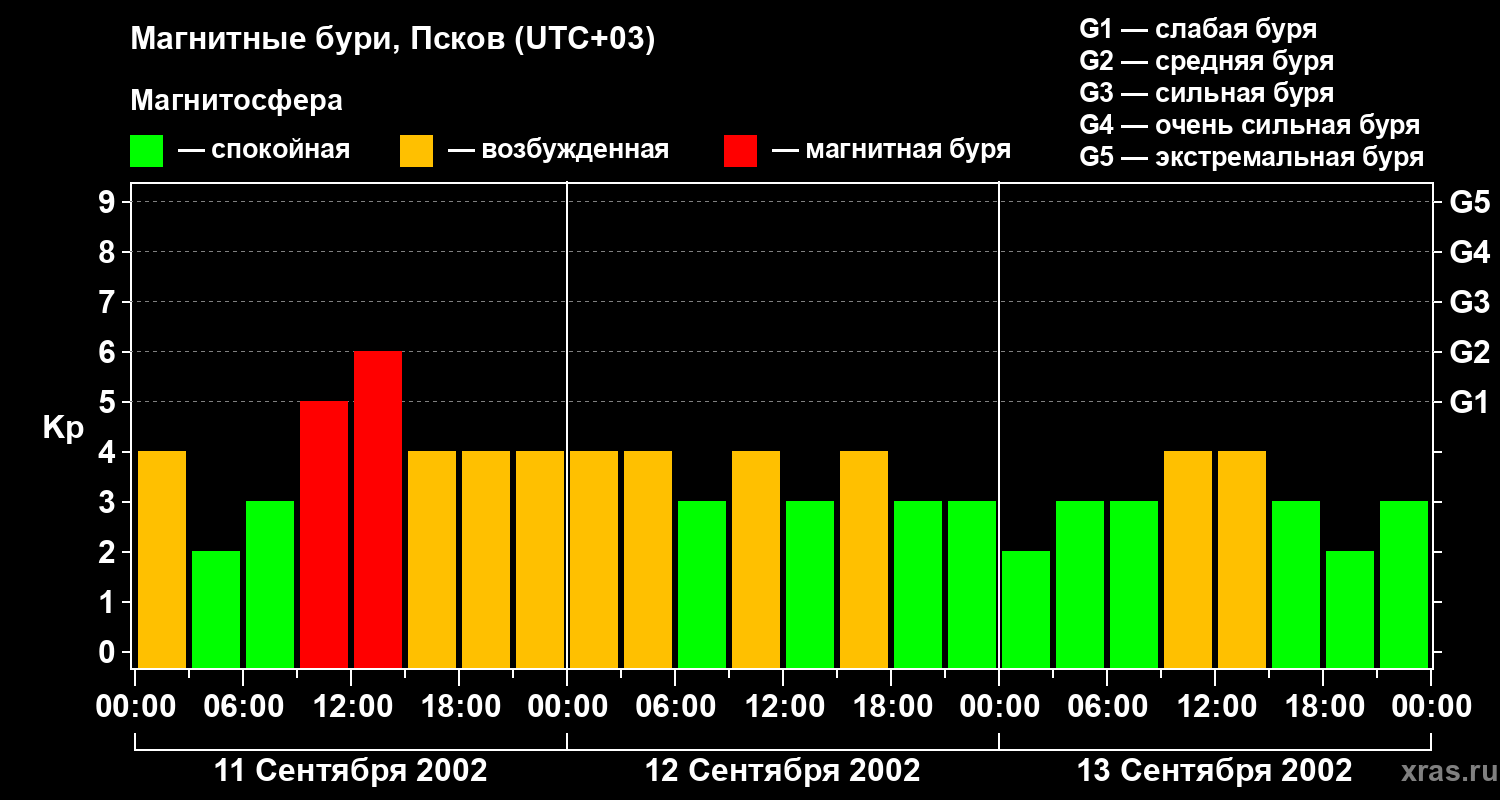Click the orange bar starting 00:00 on 11 September

tap(162, 559)
